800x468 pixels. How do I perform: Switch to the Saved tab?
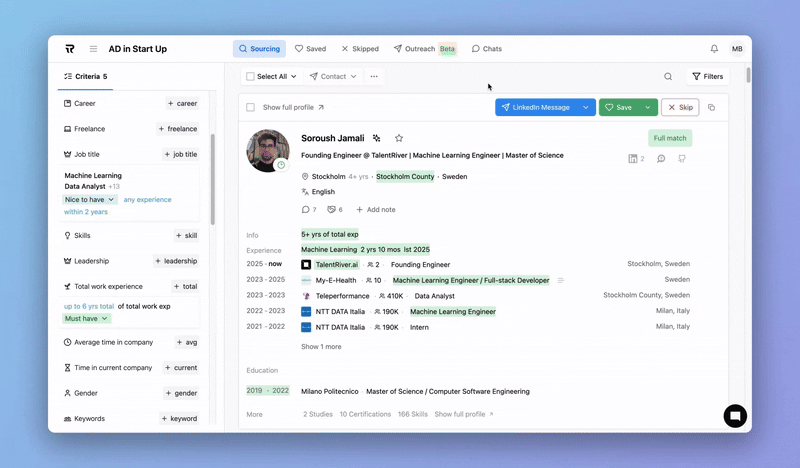310,49
